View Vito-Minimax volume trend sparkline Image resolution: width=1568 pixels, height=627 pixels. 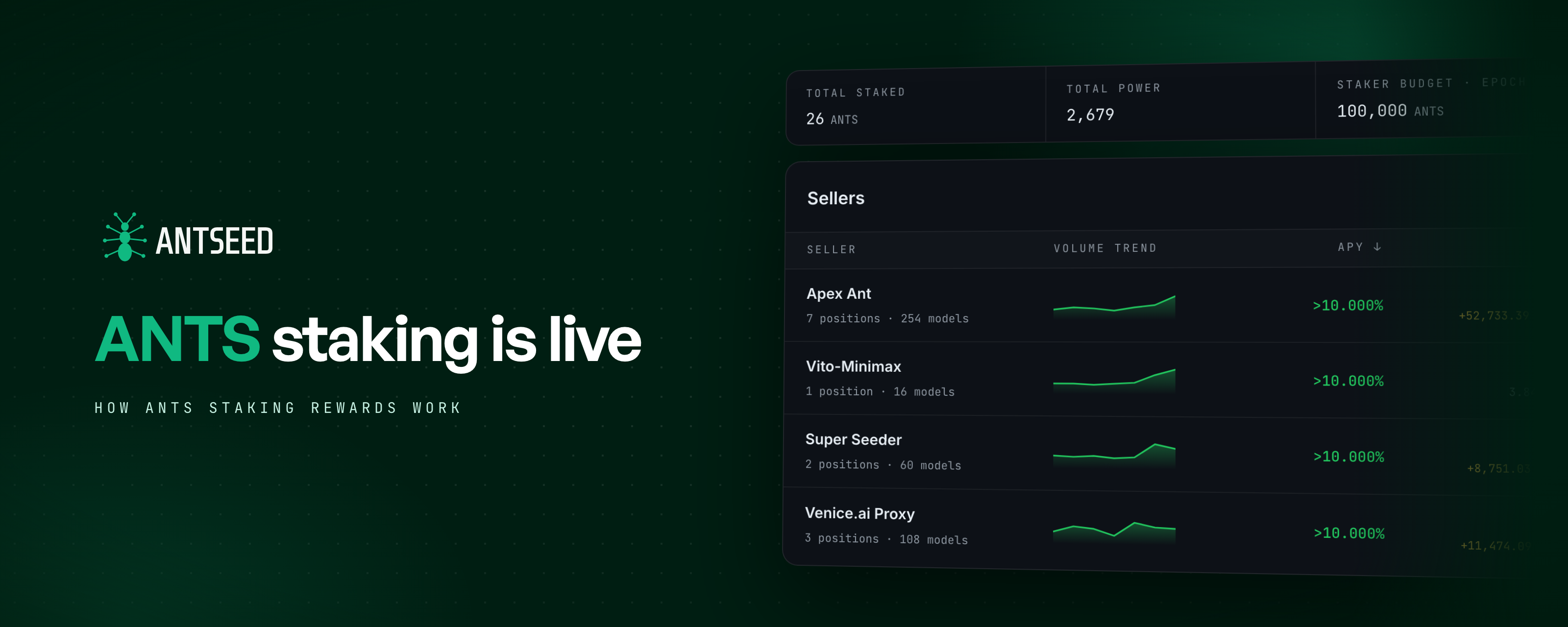pyautogui.click(x=1114, y=381)
